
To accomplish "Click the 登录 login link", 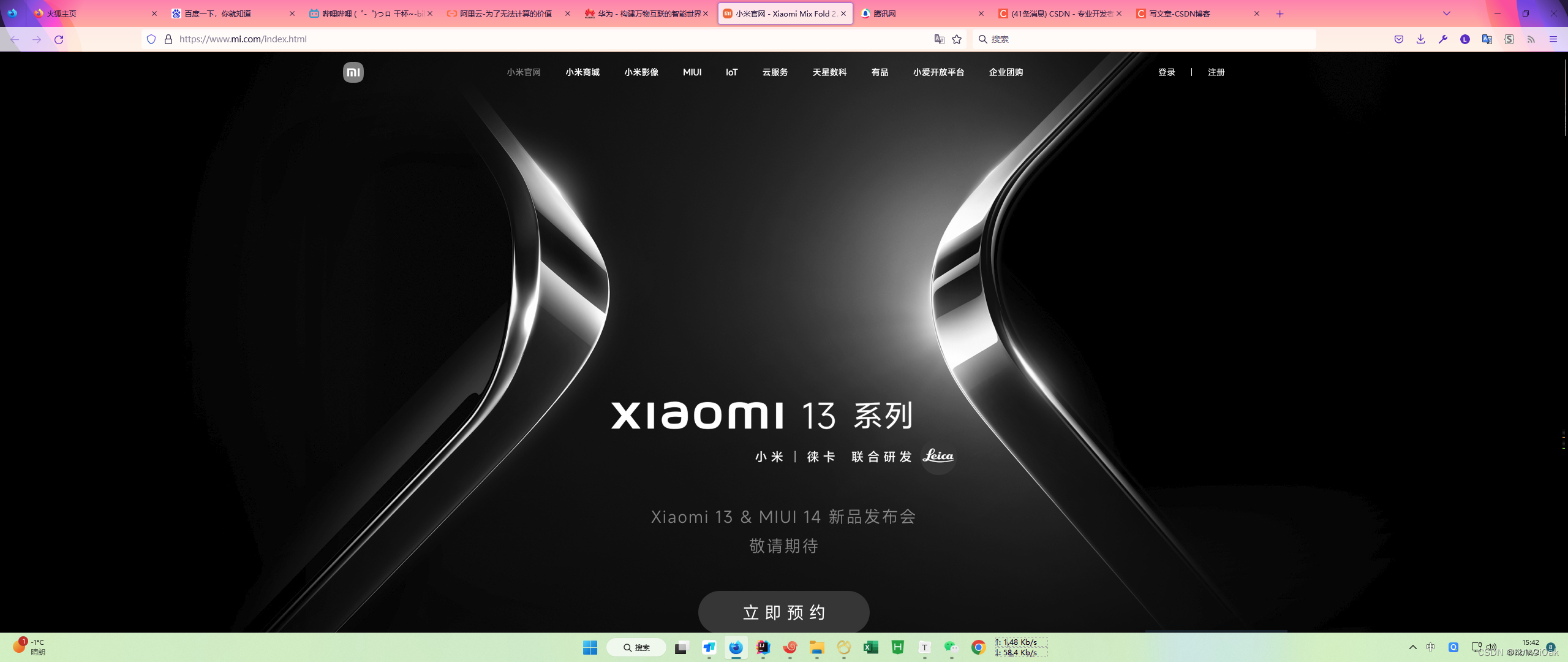I will [x=1166, y=72].
